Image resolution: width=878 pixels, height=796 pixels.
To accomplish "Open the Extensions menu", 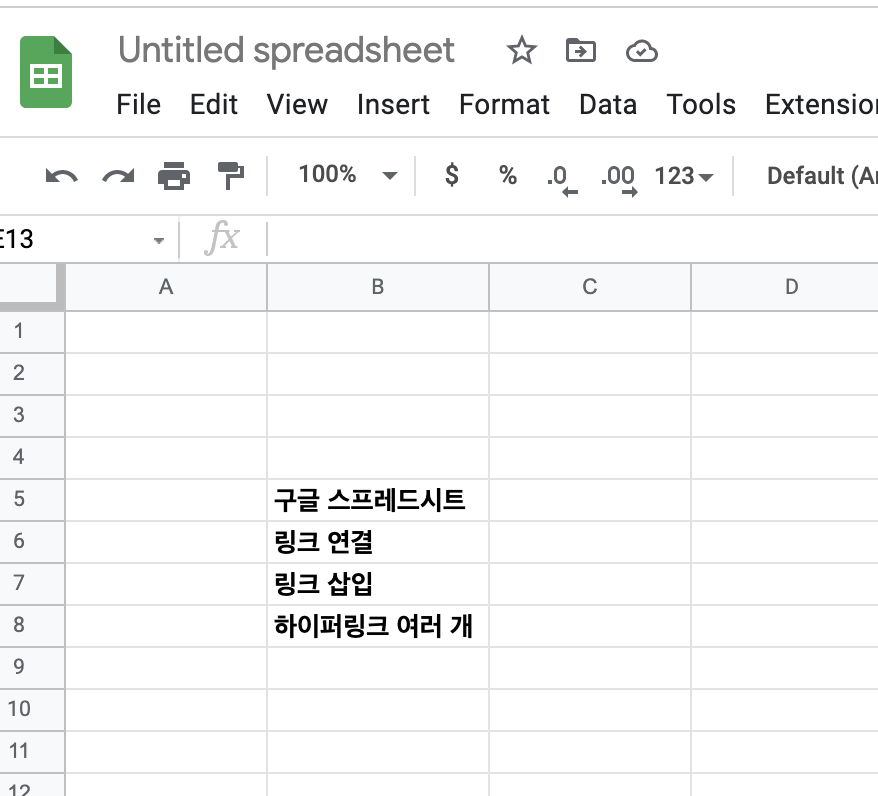I will tap(821, 105).
